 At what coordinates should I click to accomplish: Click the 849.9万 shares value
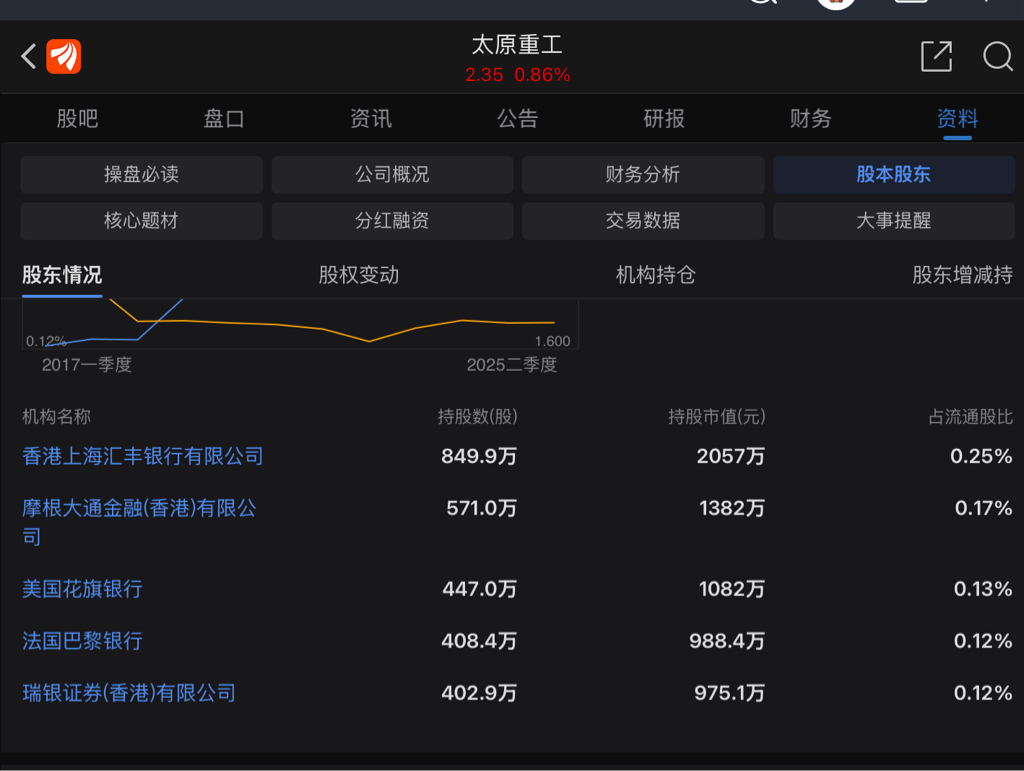click(479, 456)
